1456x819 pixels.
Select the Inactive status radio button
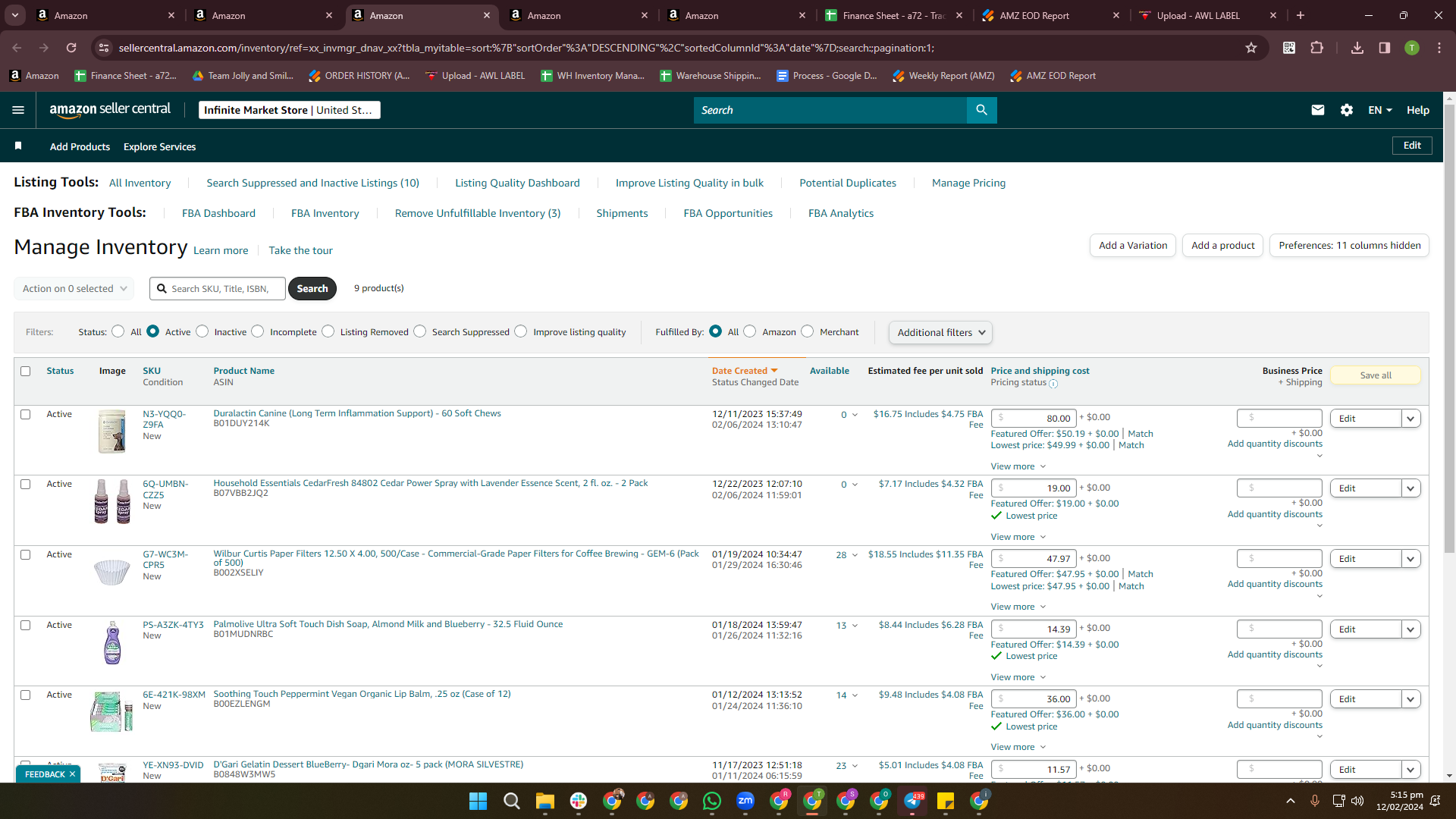[x=202, y=331]
